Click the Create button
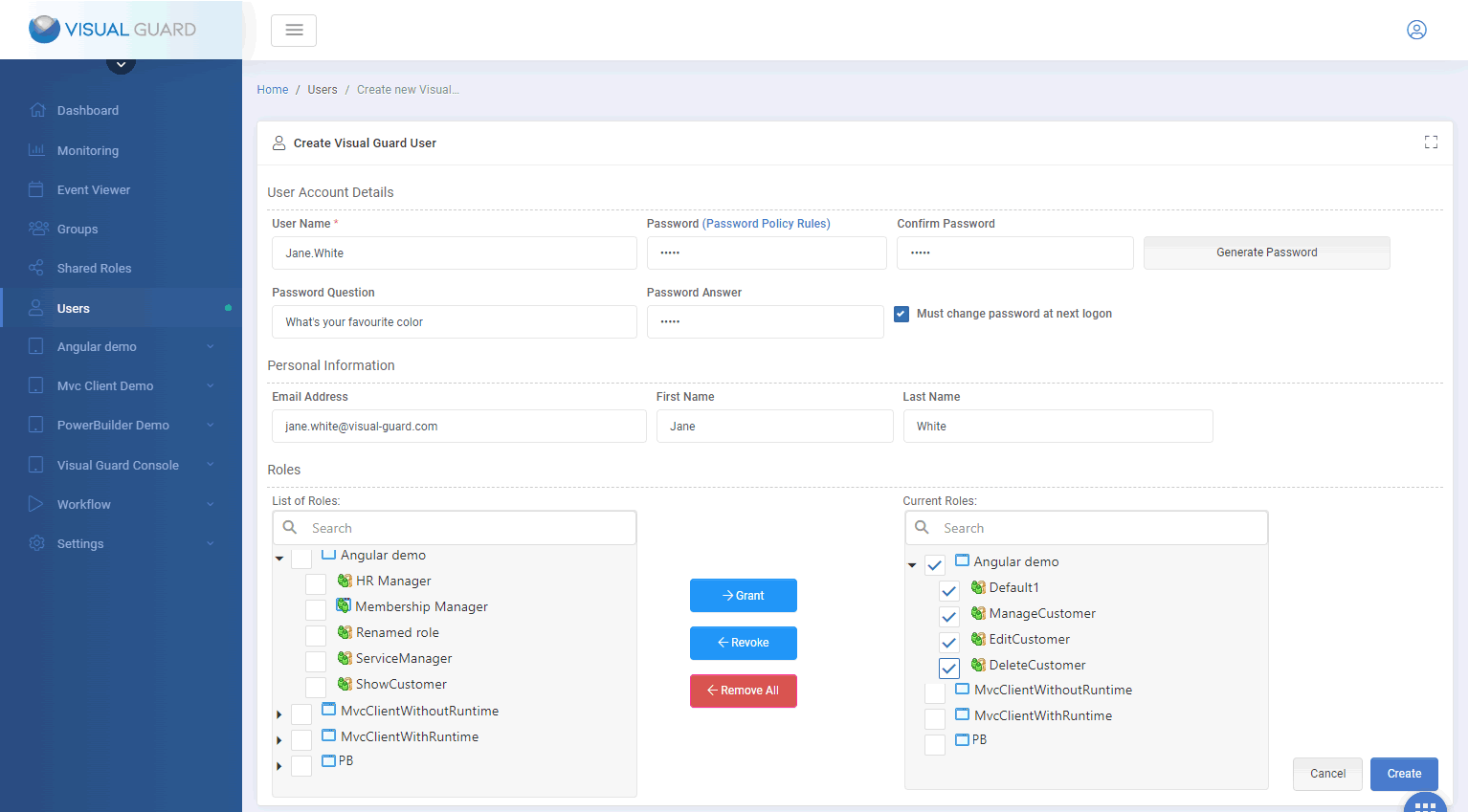Image resolution: width=1469 pixels, height=812 pixels. tap(1404, 774)
